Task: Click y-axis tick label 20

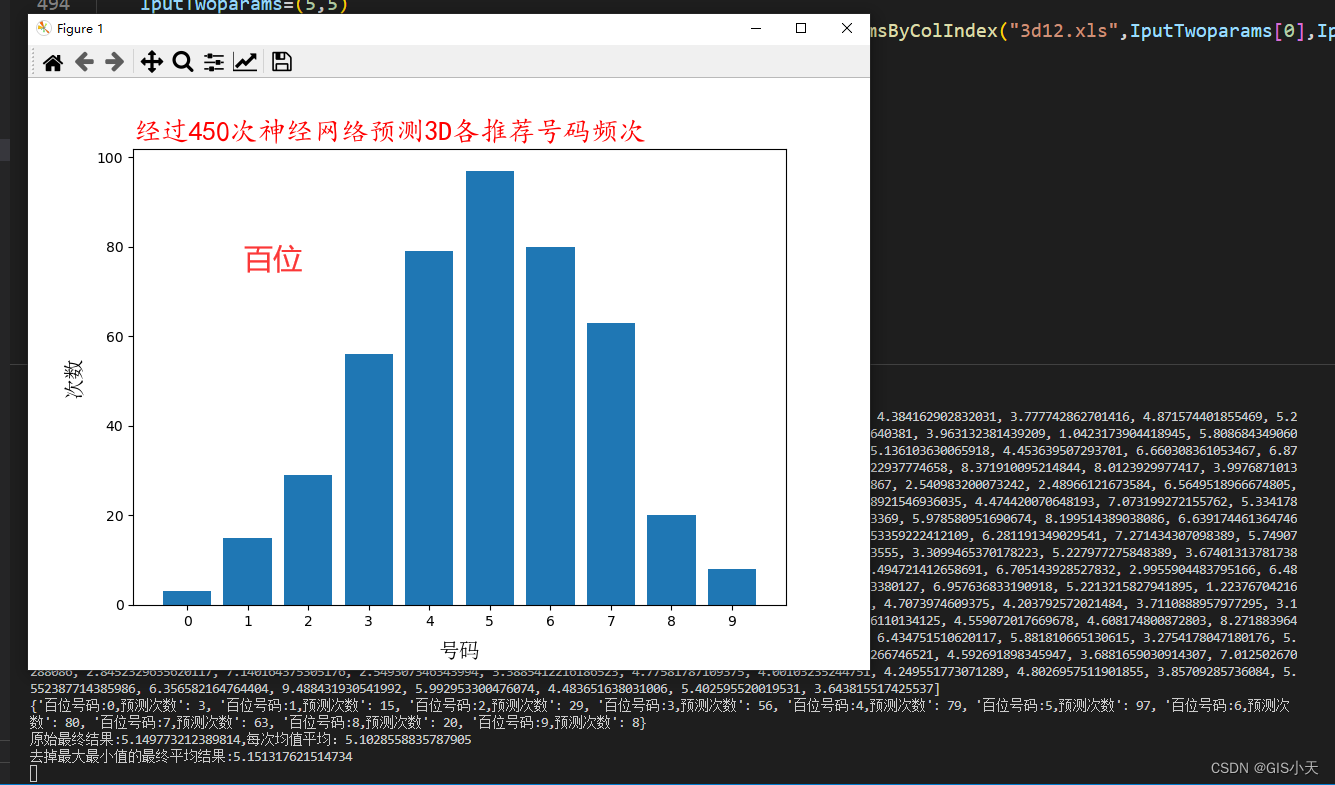Action: click(115, 516)
